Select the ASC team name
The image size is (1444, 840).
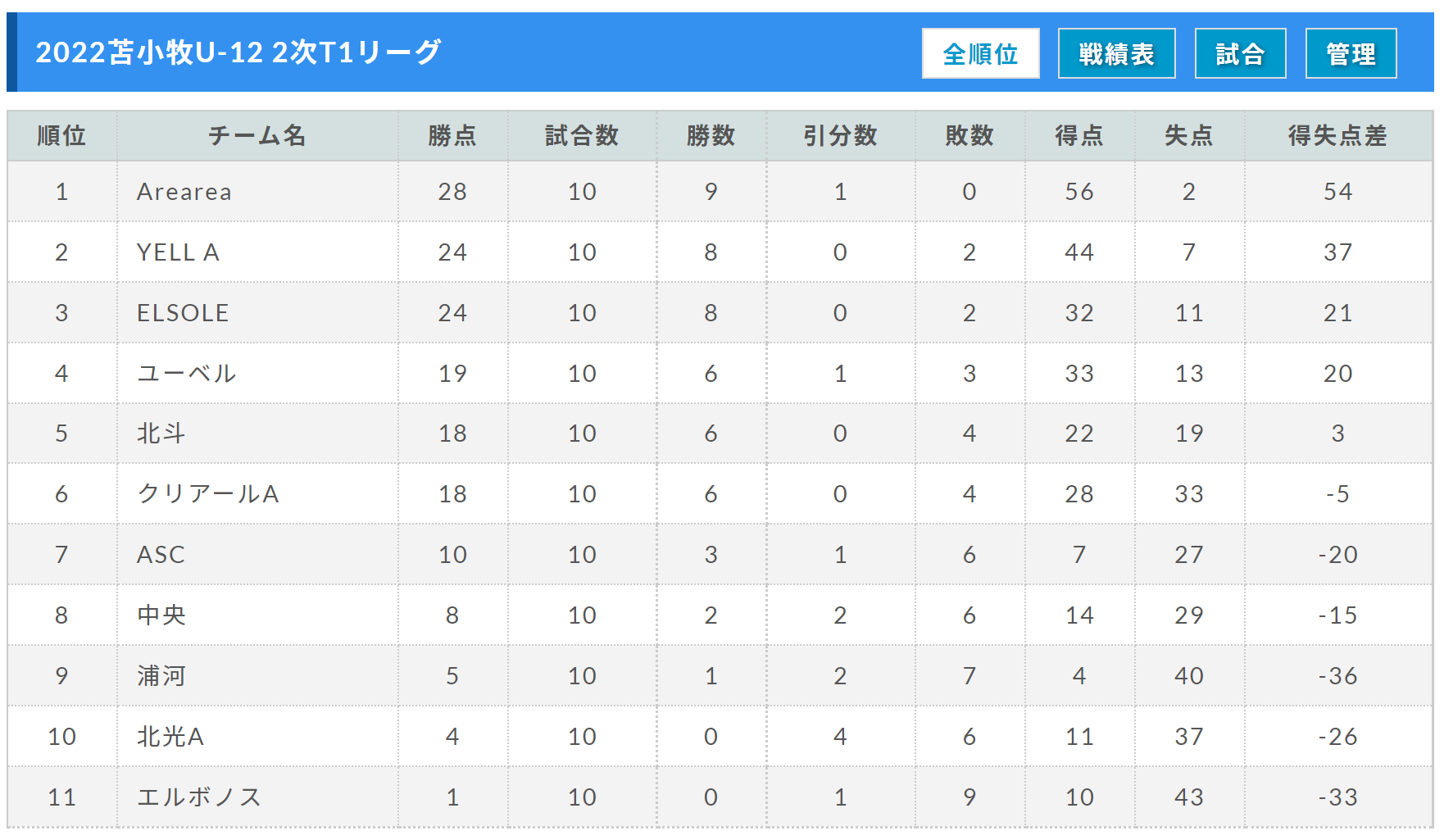tap(161, 555)
